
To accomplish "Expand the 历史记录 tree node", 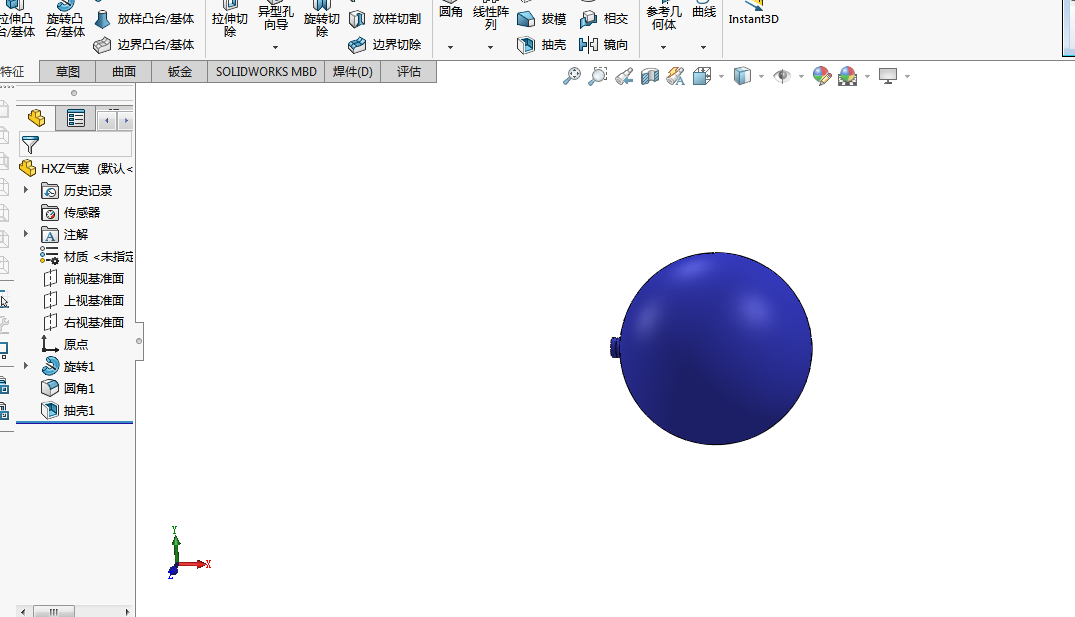I will click(26, 190).
